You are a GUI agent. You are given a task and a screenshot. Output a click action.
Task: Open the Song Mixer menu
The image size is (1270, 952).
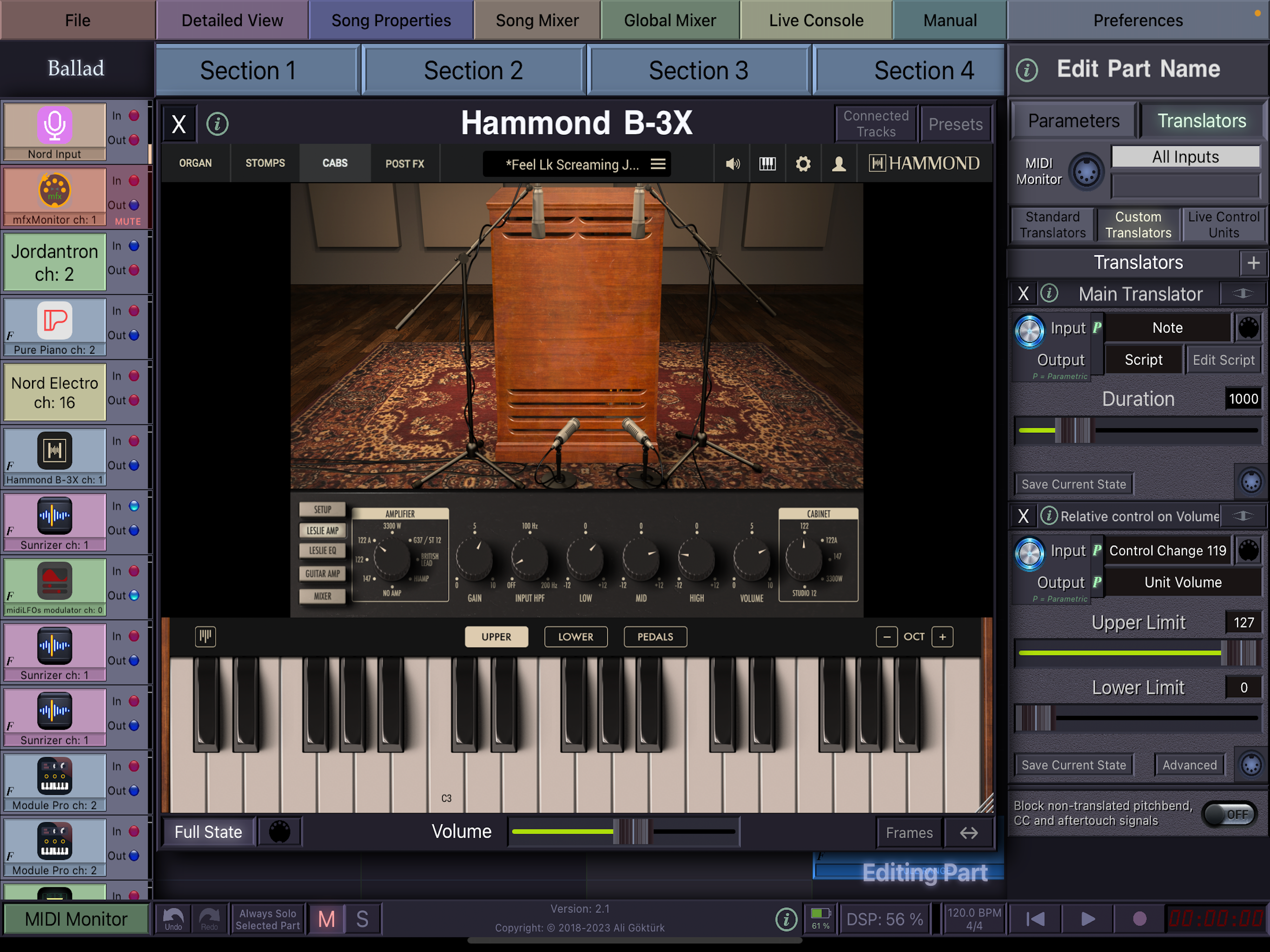pos(537,20)
